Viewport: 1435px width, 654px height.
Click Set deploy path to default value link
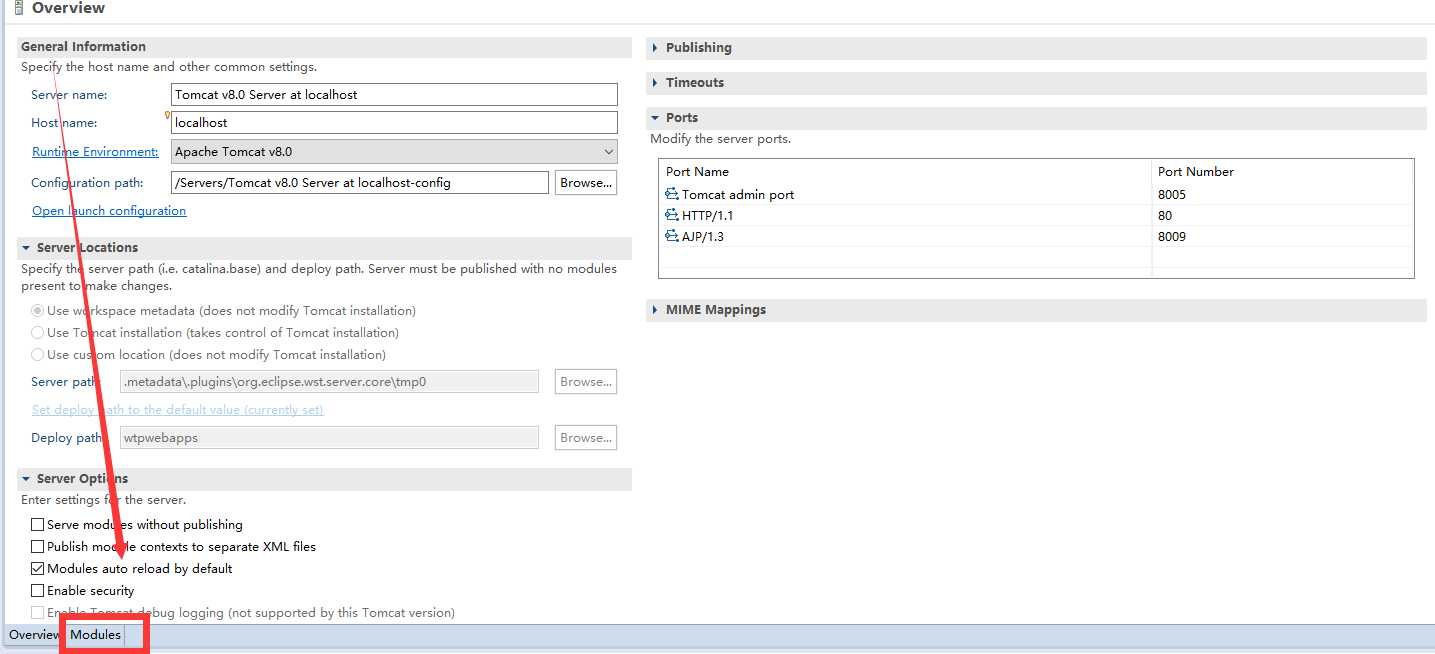point(178,409)
